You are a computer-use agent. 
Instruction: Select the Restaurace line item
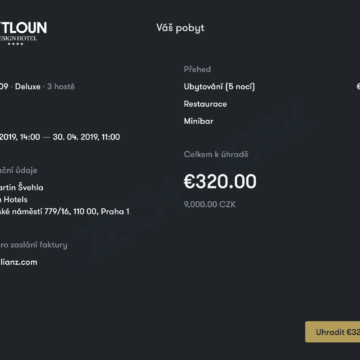(x=205, y=104)
